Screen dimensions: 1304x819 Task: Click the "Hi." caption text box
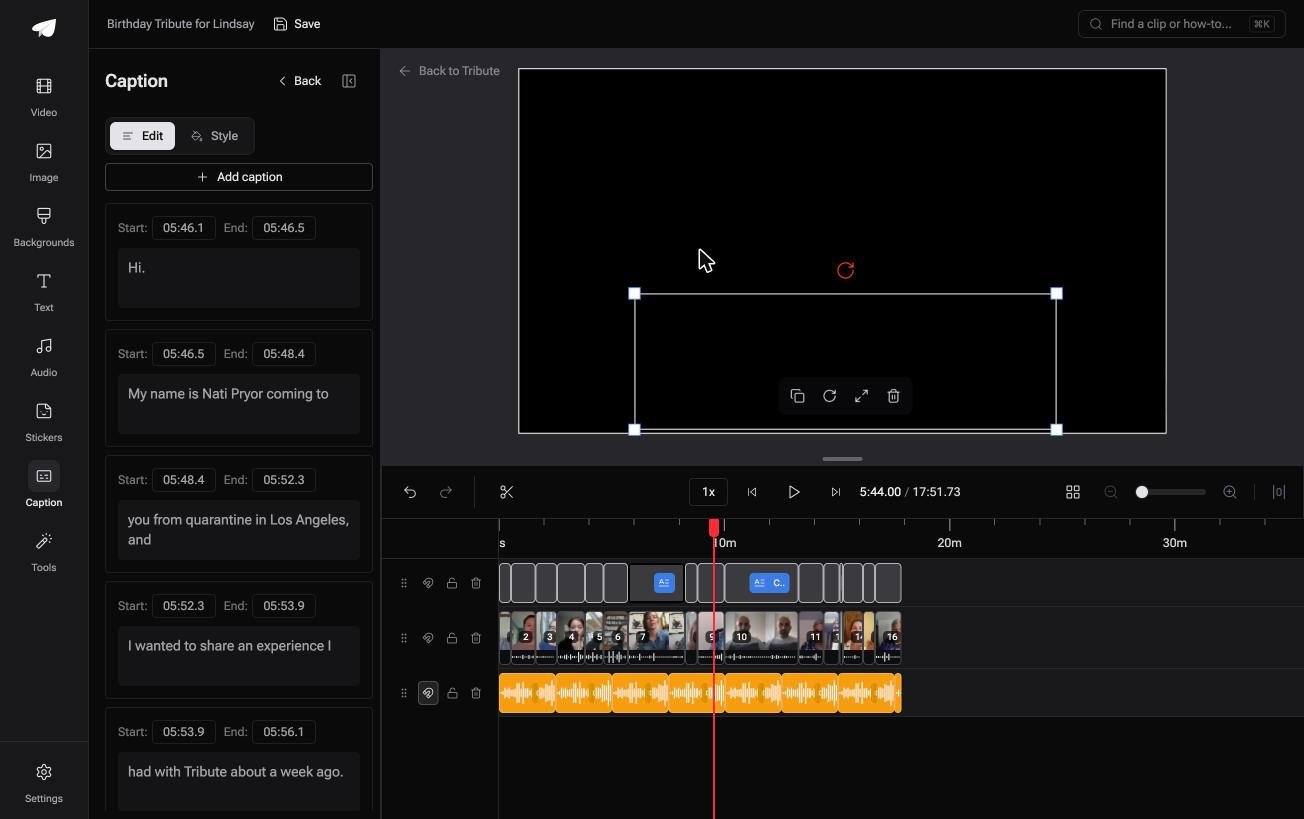239,278
